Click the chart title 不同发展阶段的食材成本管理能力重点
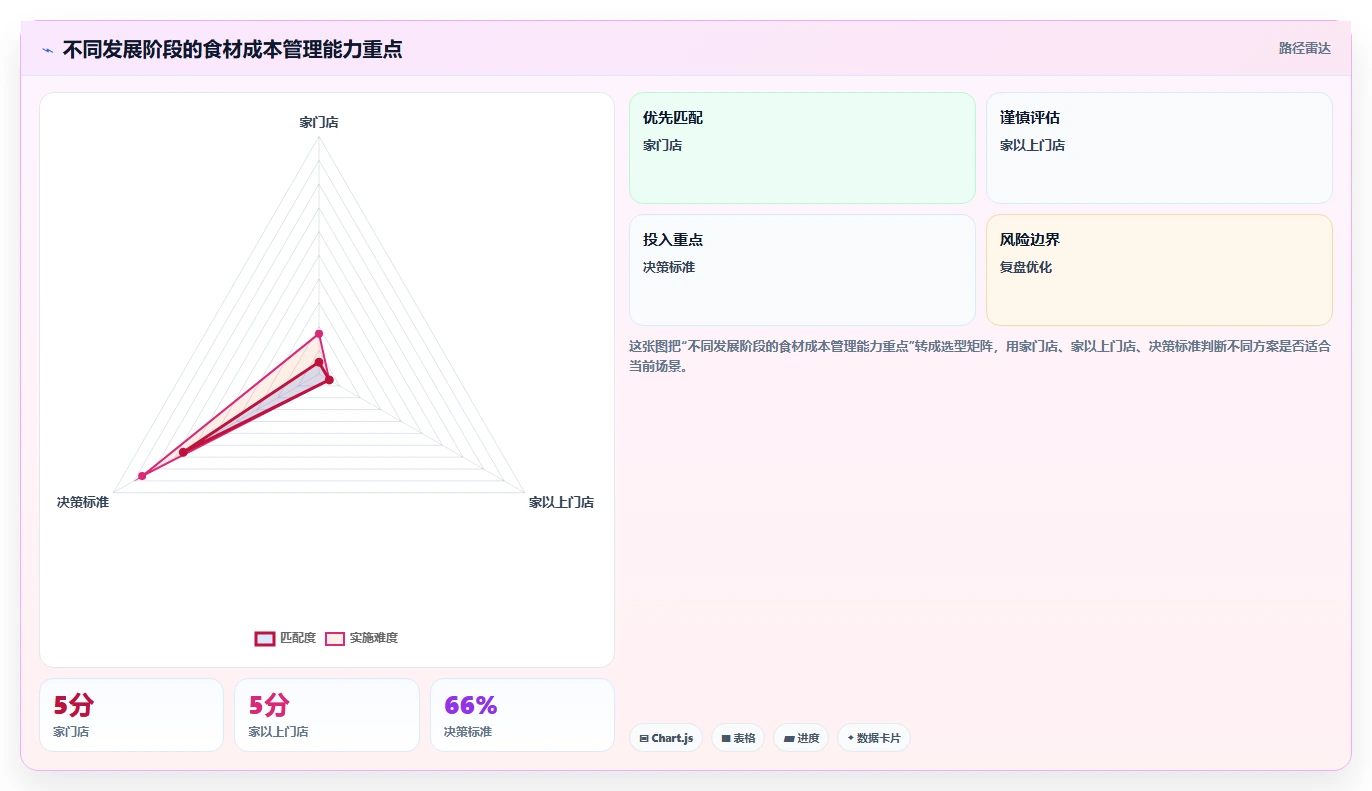This screenshot has width=1372, height=791. coord(233,49)
